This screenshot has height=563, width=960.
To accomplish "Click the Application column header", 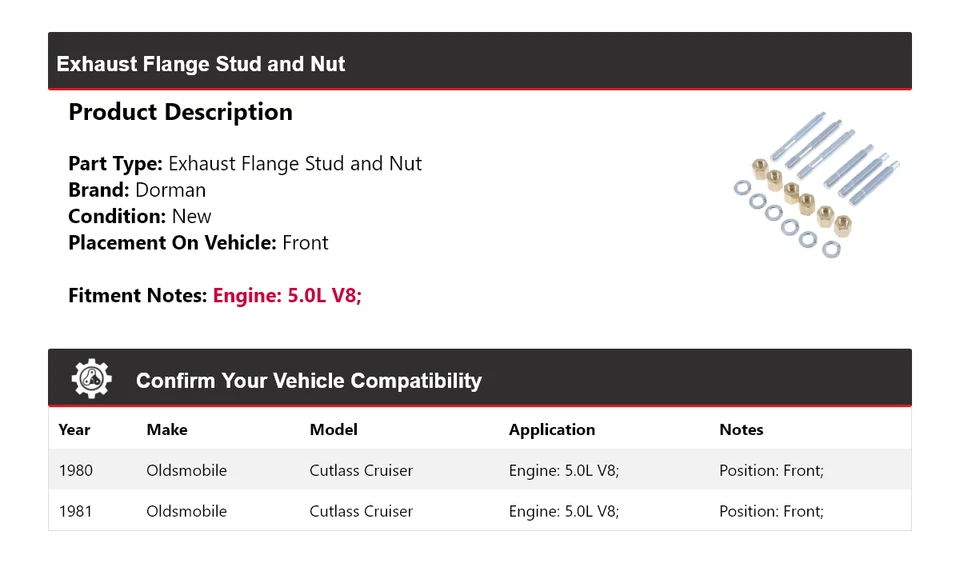I will tap(551, 430).
